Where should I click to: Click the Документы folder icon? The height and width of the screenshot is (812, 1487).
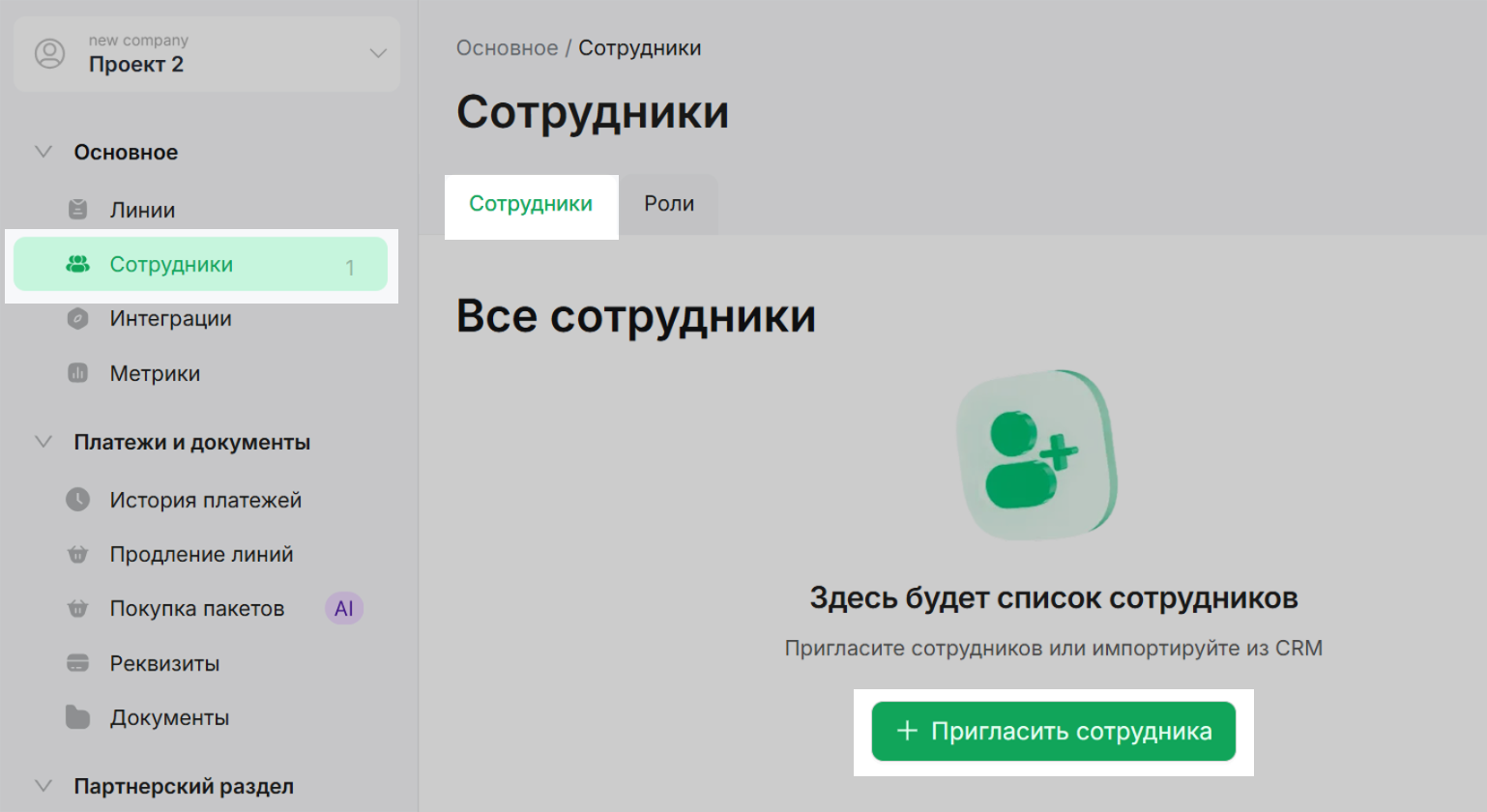tap(77, 717)
